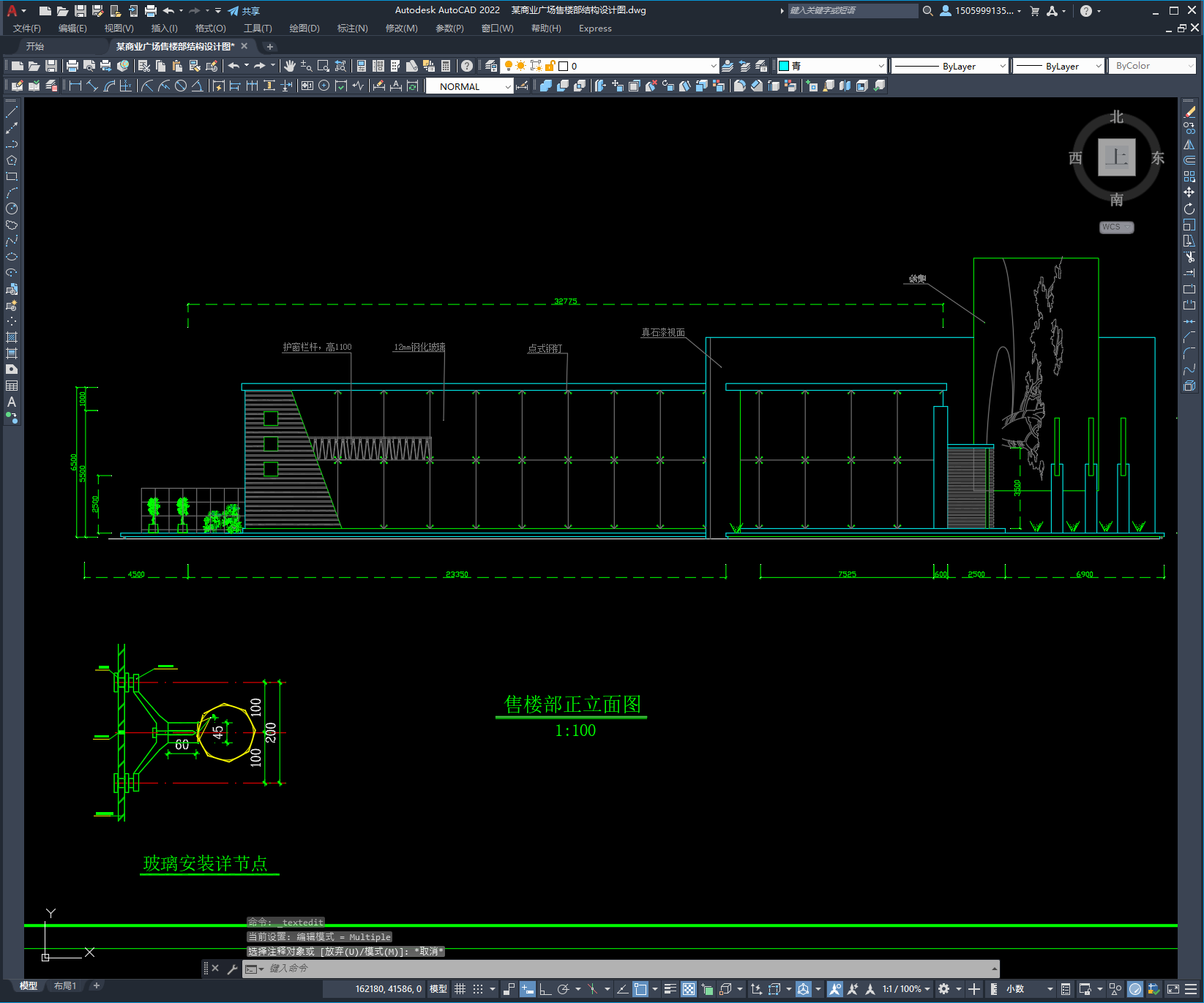The height and width of the screenshot is (1003, 1204).
Task: Click the Properties palette icon
Action: (x=361, y=66)
